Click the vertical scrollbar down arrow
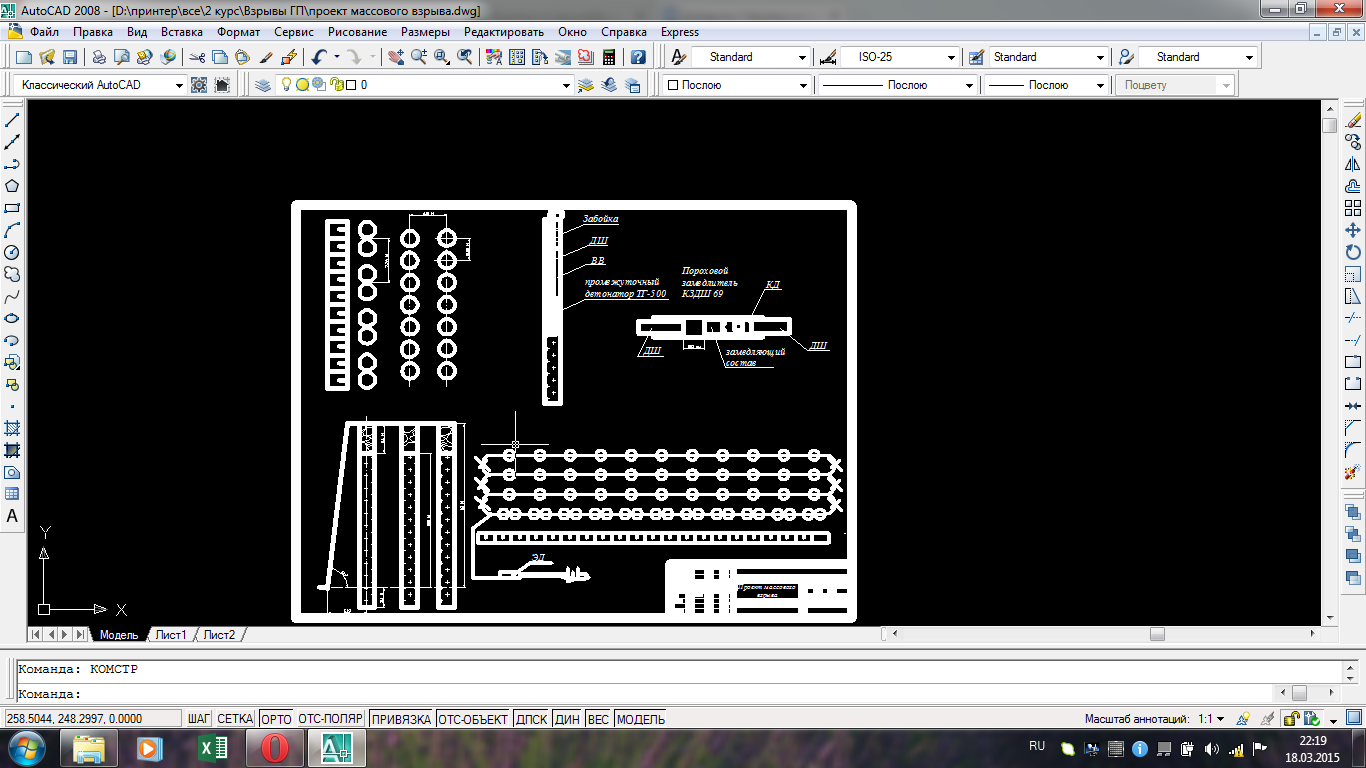Screen dimensions: 1366x768 (x=1329, y=618)
